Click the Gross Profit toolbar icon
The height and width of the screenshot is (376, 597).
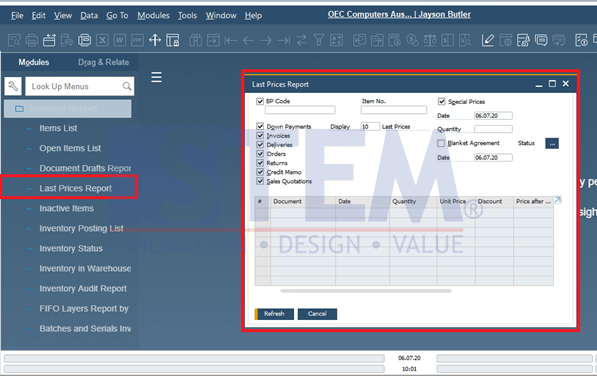[x=394, y=40]
